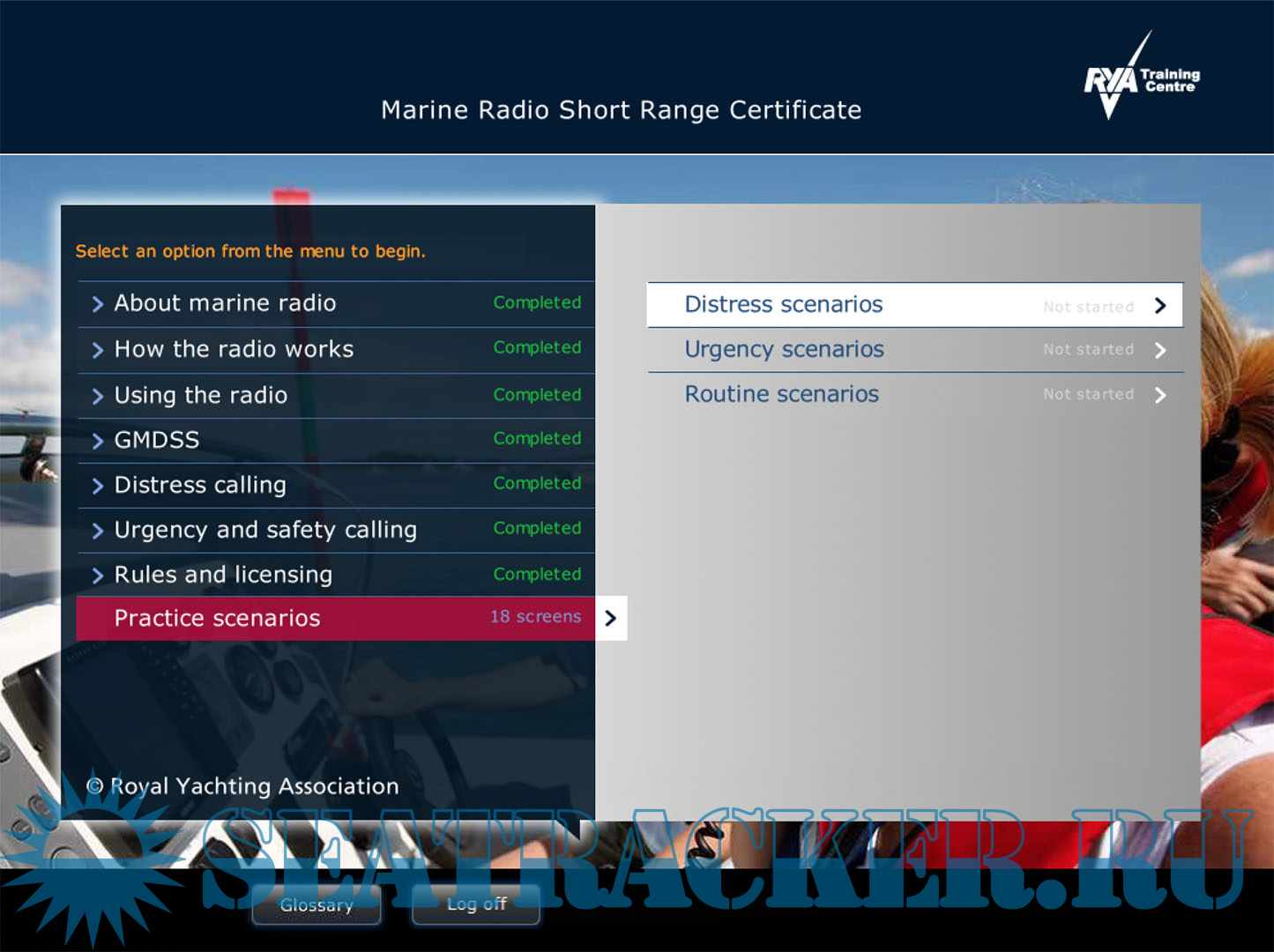Click the chevron next to Urgency scenarios
This screenshot has height=952, width=1274.
[1160, 351]
